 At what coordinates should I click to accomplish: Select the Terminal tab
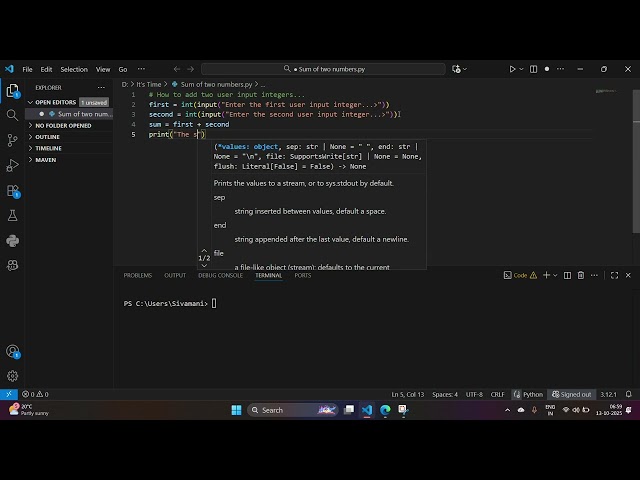point(269,276)
